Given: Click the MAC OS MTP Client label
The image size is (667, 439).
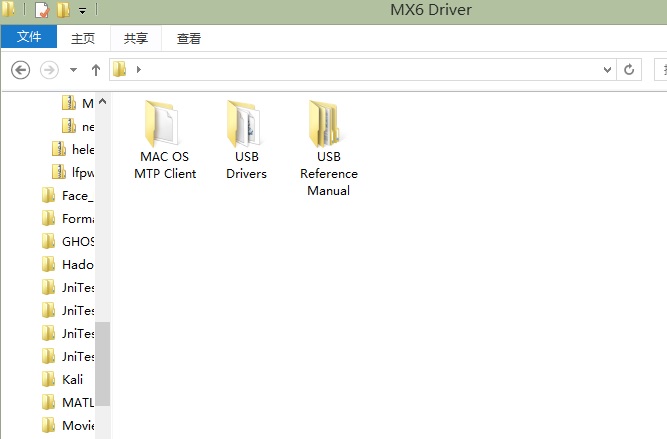Looking at the screenshot, I should click(x=165, y=165).
